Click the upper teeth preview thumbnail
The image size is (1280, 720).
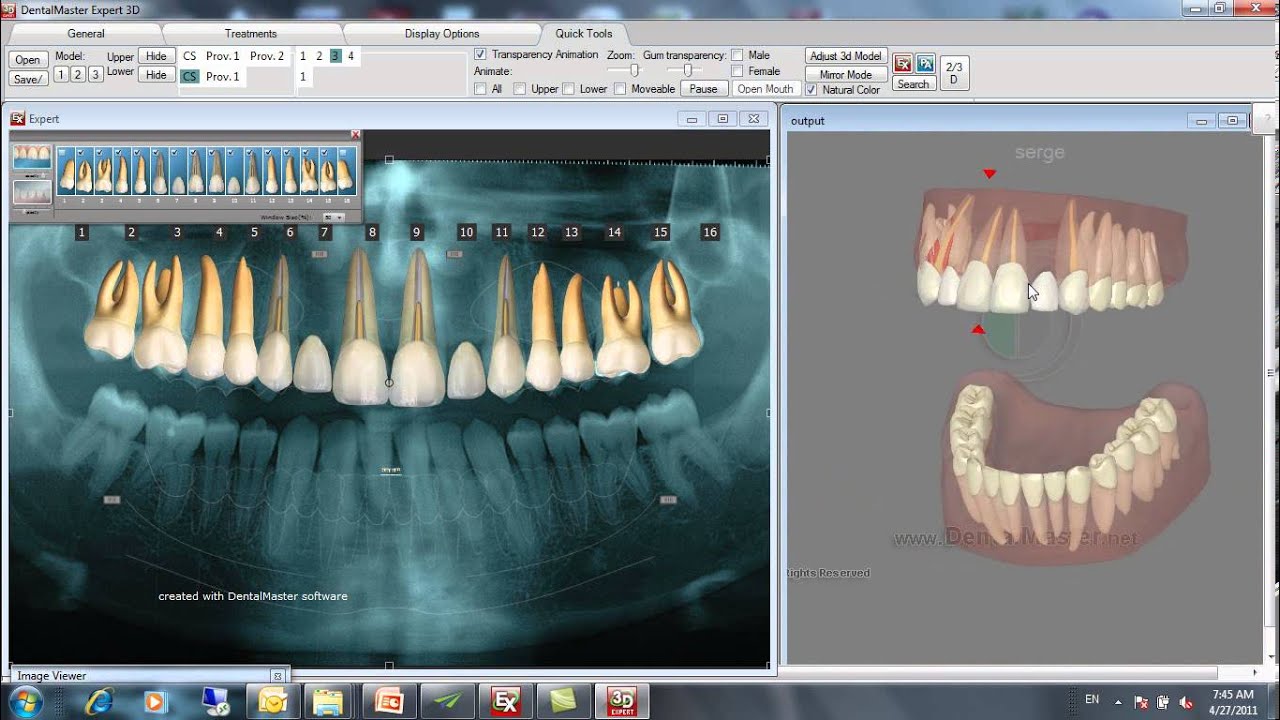[32, 158]
